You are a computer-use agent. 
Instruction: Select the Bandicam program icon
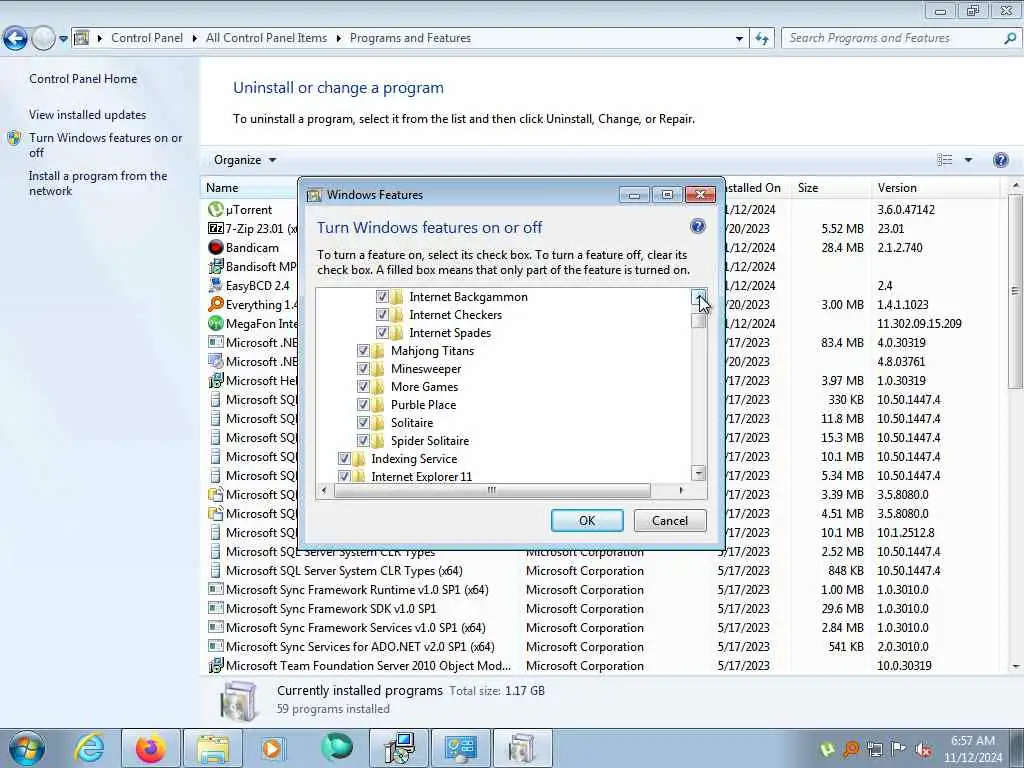[216, 248]
